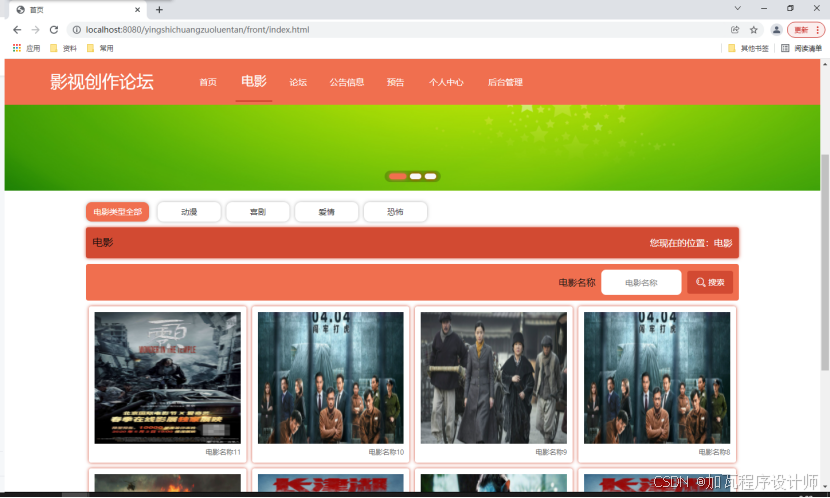Image resolution: width=830 pixels, height=498 pixels.
Task: Click the 电影名称11 caption text
Action: (223, 452)
